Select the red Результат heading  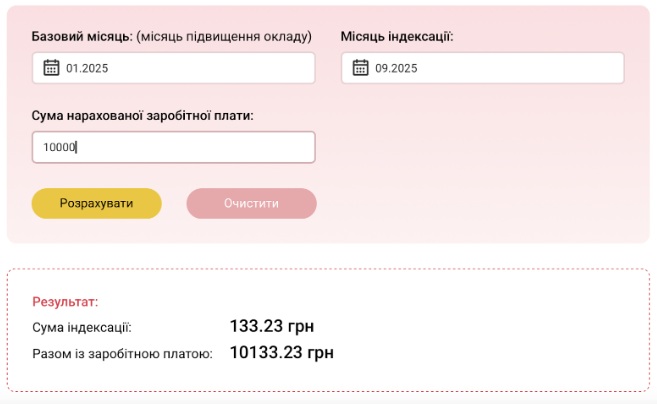pyautogui.click(x=65, y=302)
